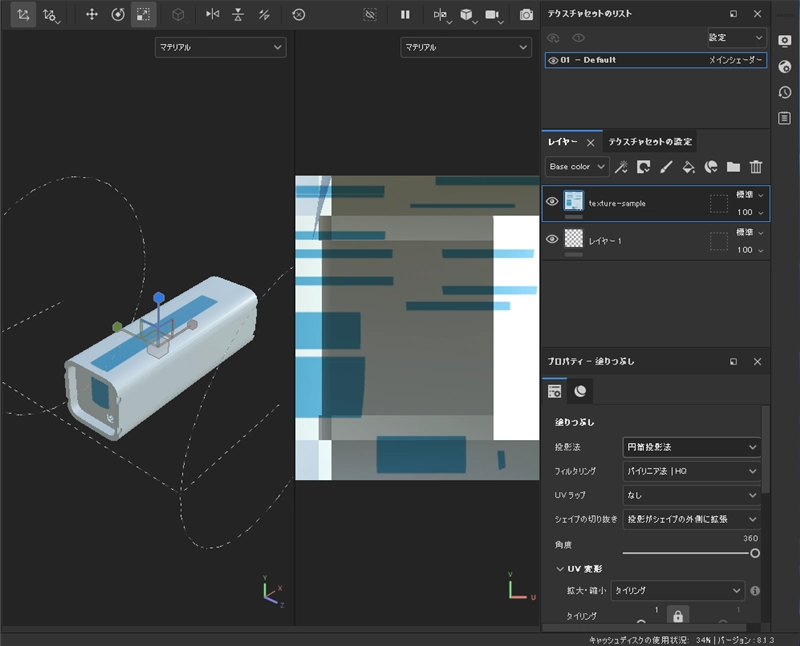Screen dimensions: 800x646
Task: Open right viewport マテリアル dropdown
Action: [466, 47]
